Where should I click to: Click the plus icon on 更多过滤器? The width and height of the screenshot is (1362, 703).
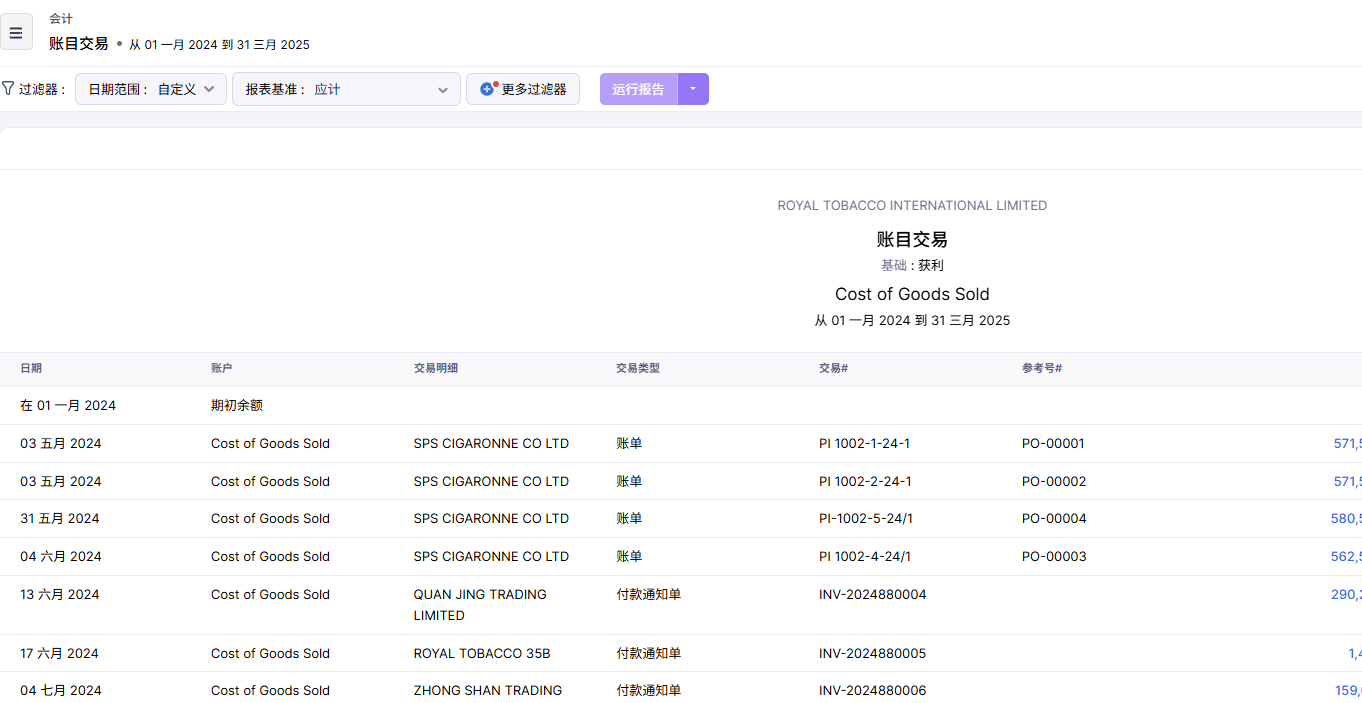(488, 89)
